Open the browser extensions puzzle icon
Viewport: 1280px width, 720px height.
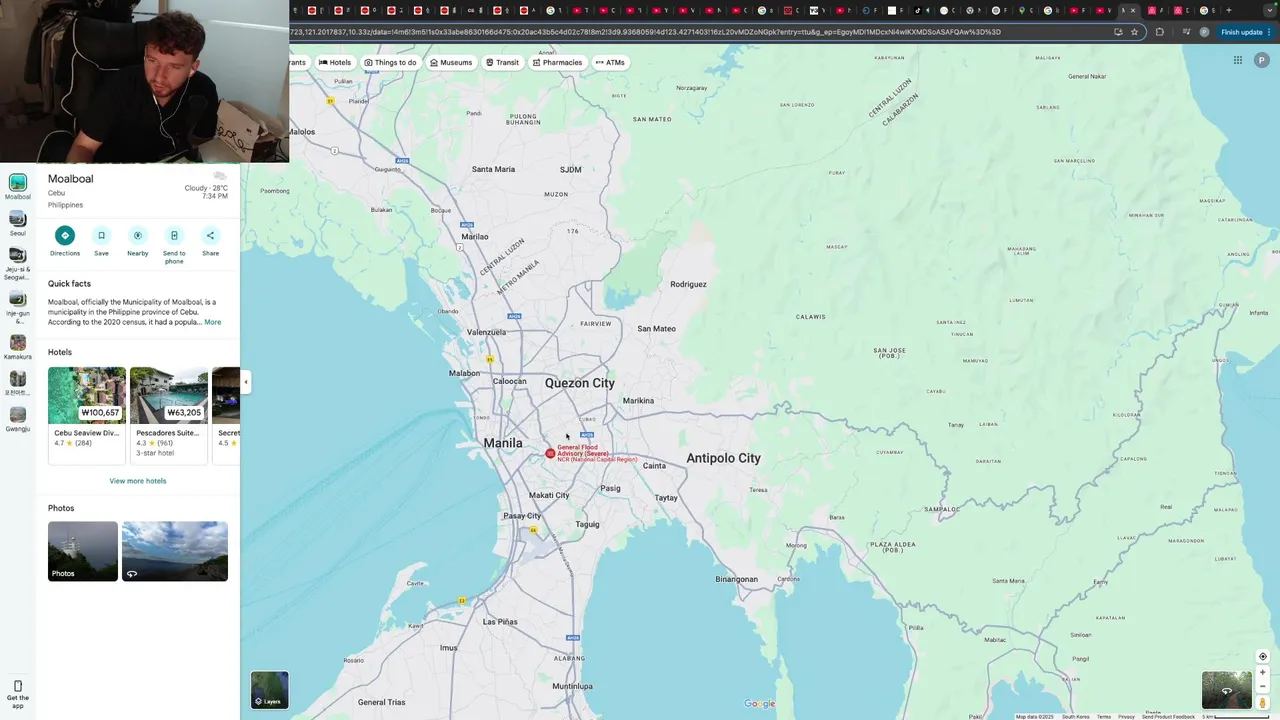[x=1160, y=32]
